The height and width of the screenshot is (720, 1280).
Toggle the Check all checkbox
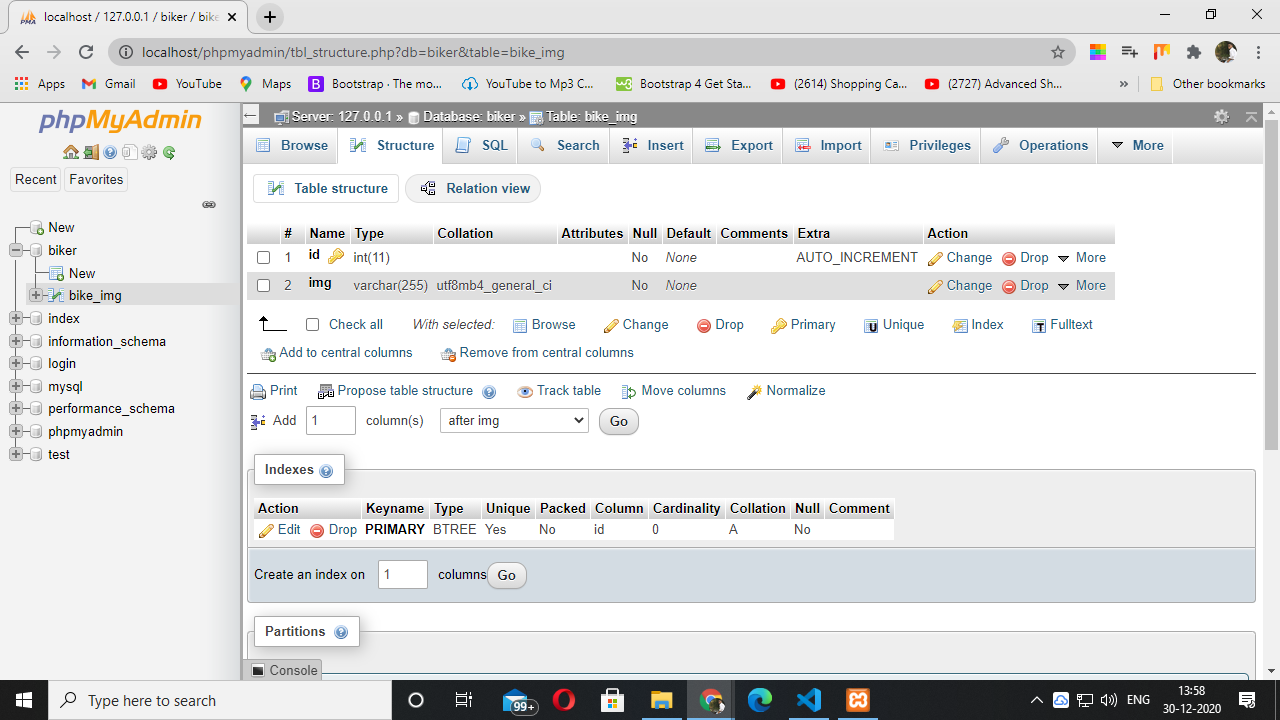tap(312, 325)
